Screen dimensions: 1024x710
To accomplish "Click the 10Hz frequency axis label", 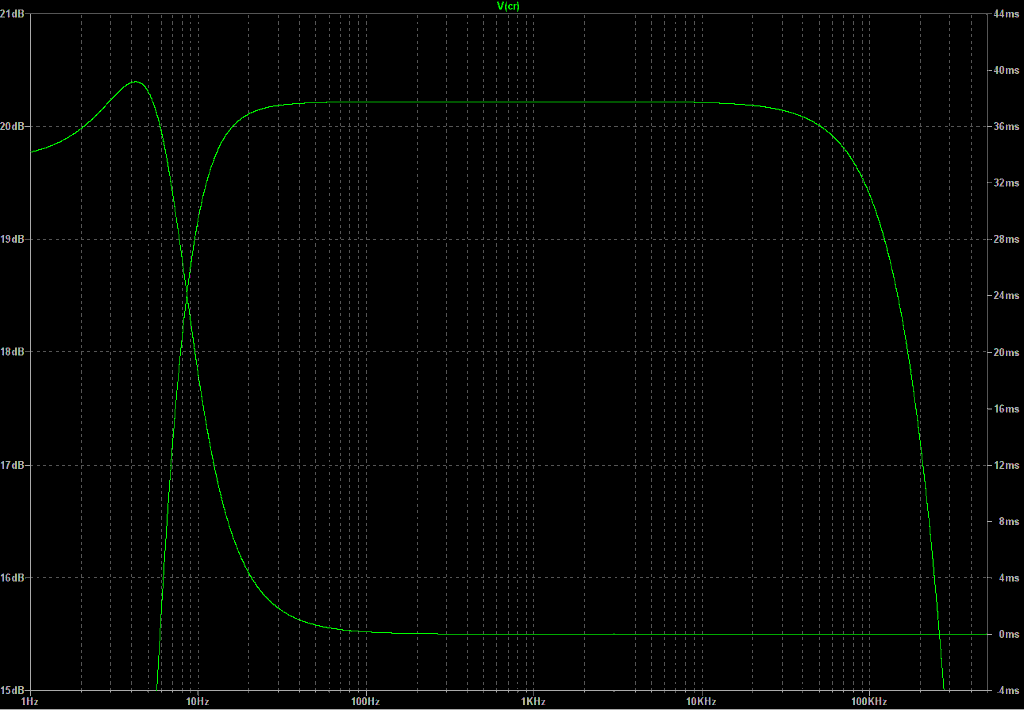I will pyautogui.click(x=198, y=702).
